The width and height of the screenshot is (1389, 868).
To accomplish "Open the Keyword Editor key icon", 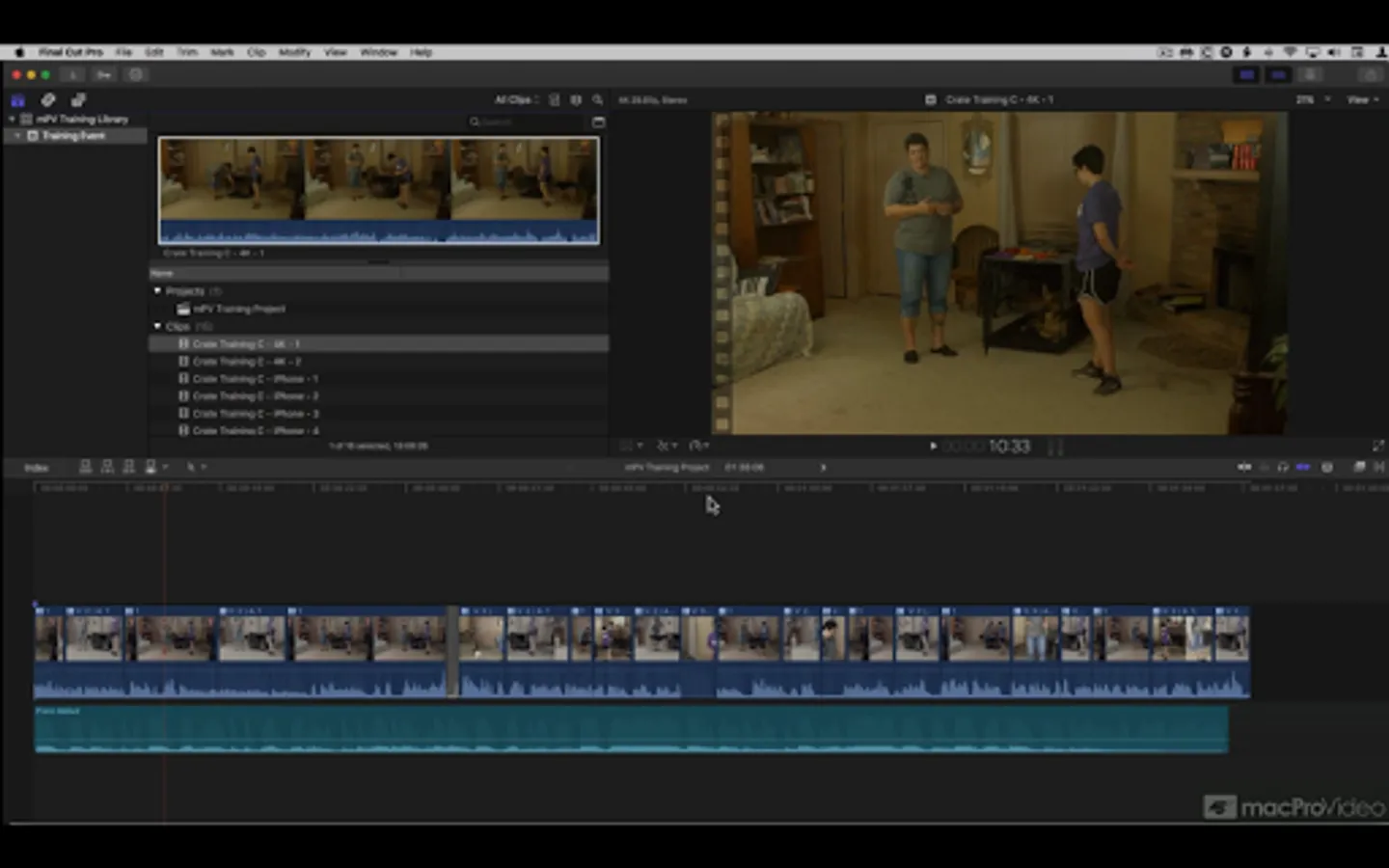I will point(103,74).
